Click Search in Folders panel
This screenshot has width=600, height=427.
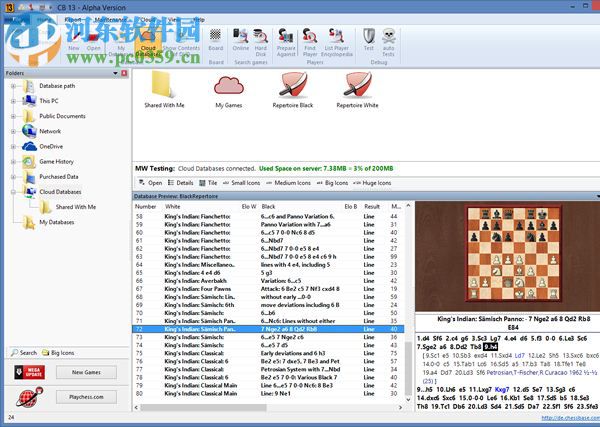point(24,353)
